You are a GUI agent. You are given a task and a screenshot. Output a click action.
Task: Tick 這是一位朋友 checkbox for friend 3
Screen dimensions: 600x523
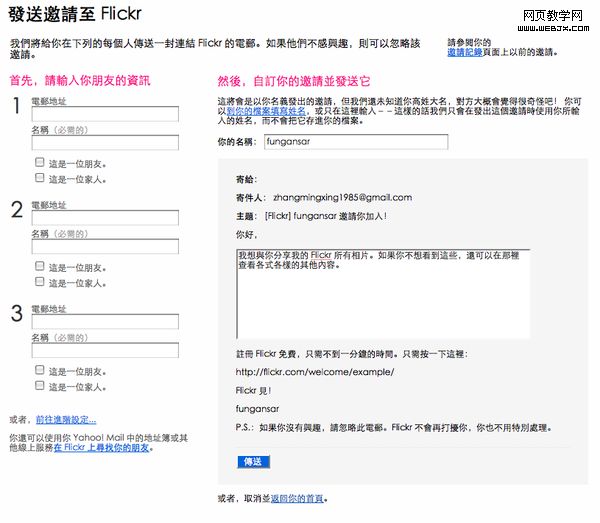tap(39, 370)
